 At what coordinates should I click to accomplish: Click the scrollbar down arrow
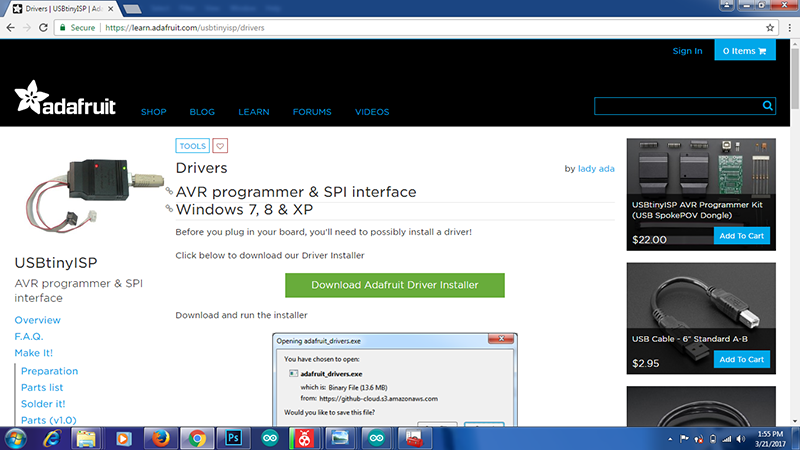click(x=795, y=422)
